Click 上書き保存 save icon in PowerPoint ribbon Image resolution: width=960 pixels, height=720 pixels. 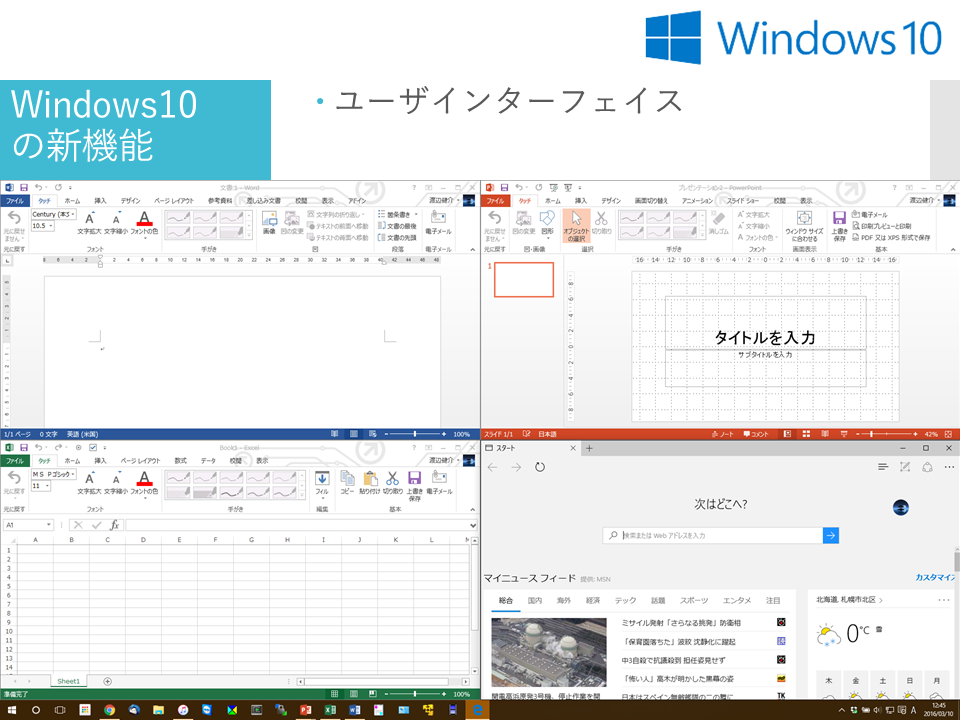pyautogui.click(x=839, y=217)
